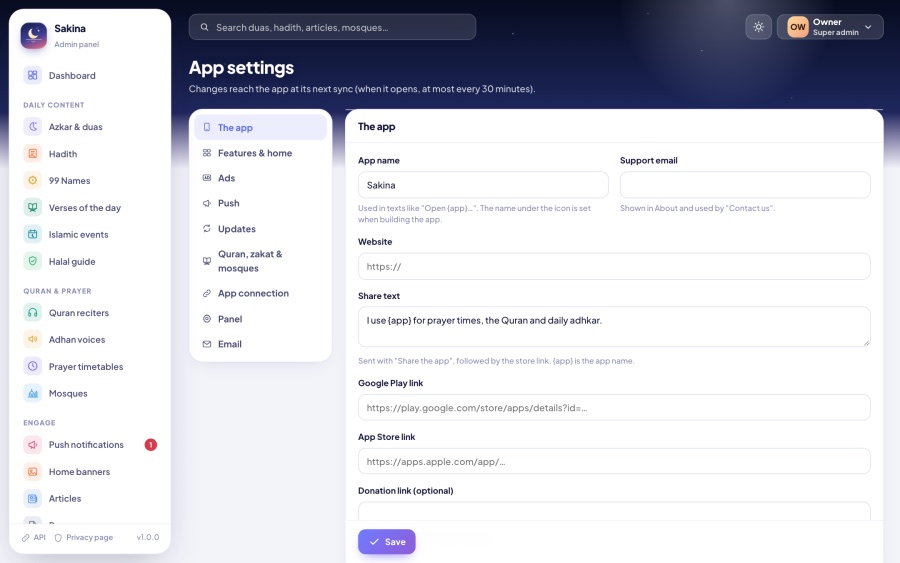Click the ENGAGE section label

point(39,422)
